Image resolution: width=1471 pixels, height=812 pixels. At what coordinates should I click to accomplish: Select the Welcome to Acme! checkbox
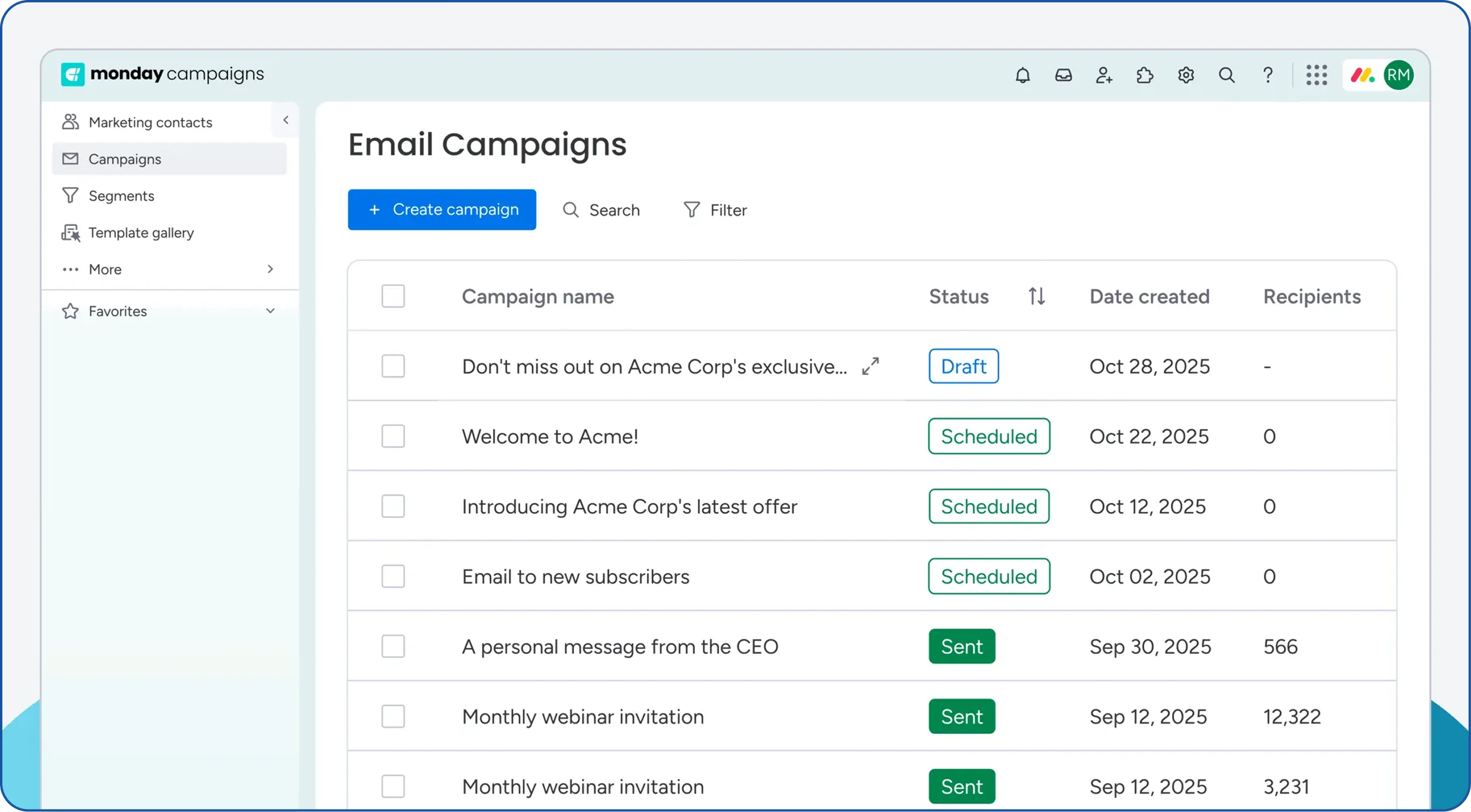click(393, 436)
